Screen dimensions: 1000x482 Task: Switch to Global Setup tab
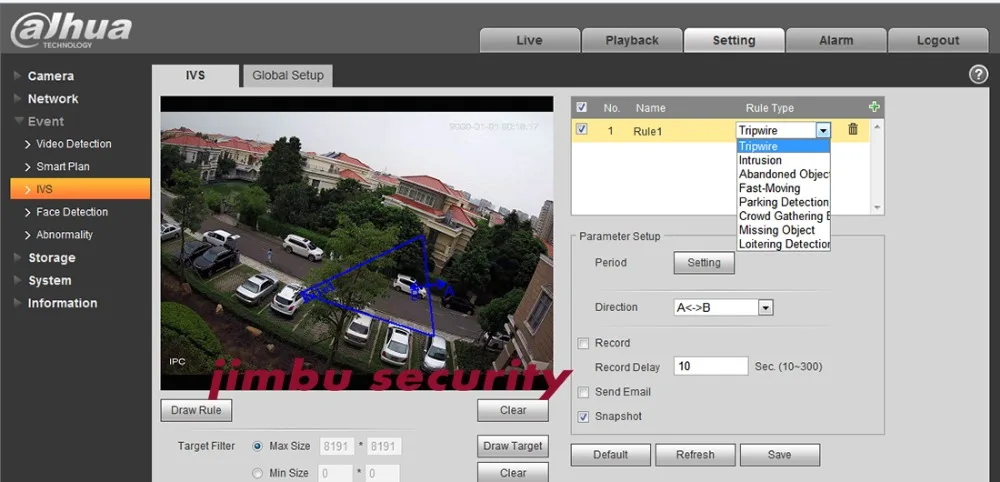(x=288, y=75)
